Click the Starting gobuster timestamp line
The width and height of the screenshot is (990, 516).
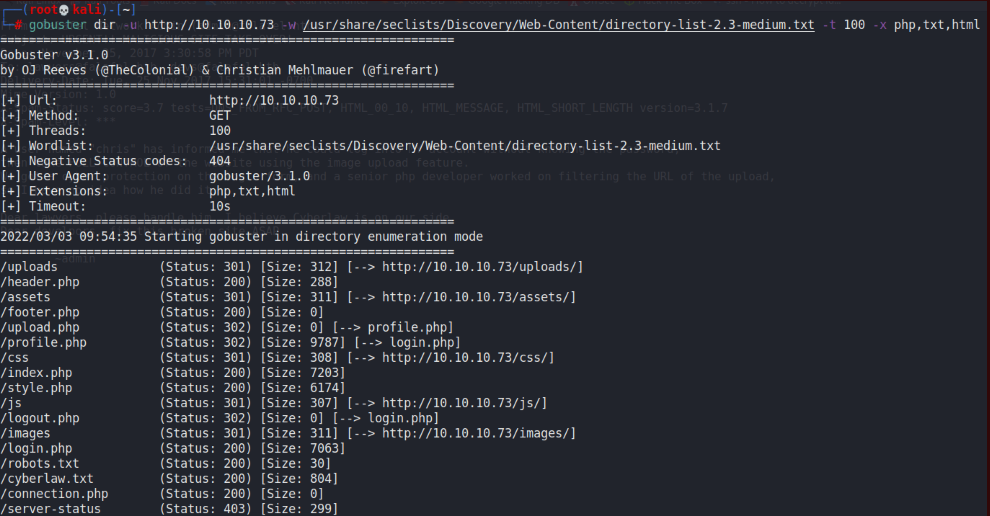click(x=241, y=237)
